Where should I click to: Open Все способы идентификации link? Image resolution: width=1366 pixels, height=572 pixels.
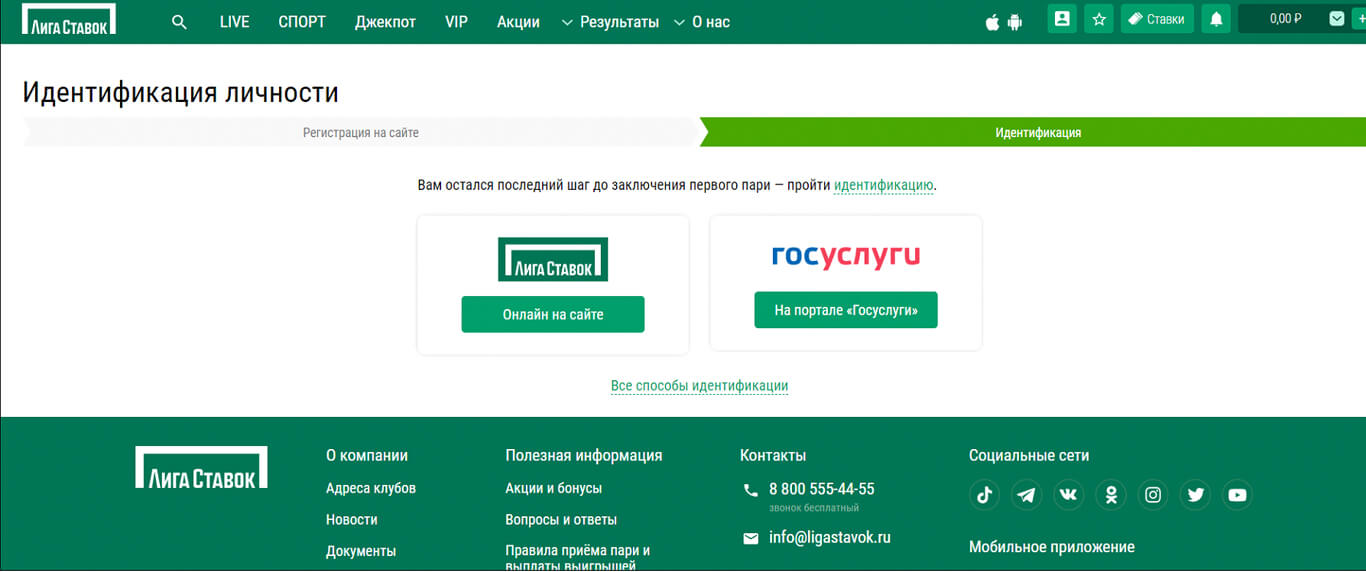coord(699,386)
